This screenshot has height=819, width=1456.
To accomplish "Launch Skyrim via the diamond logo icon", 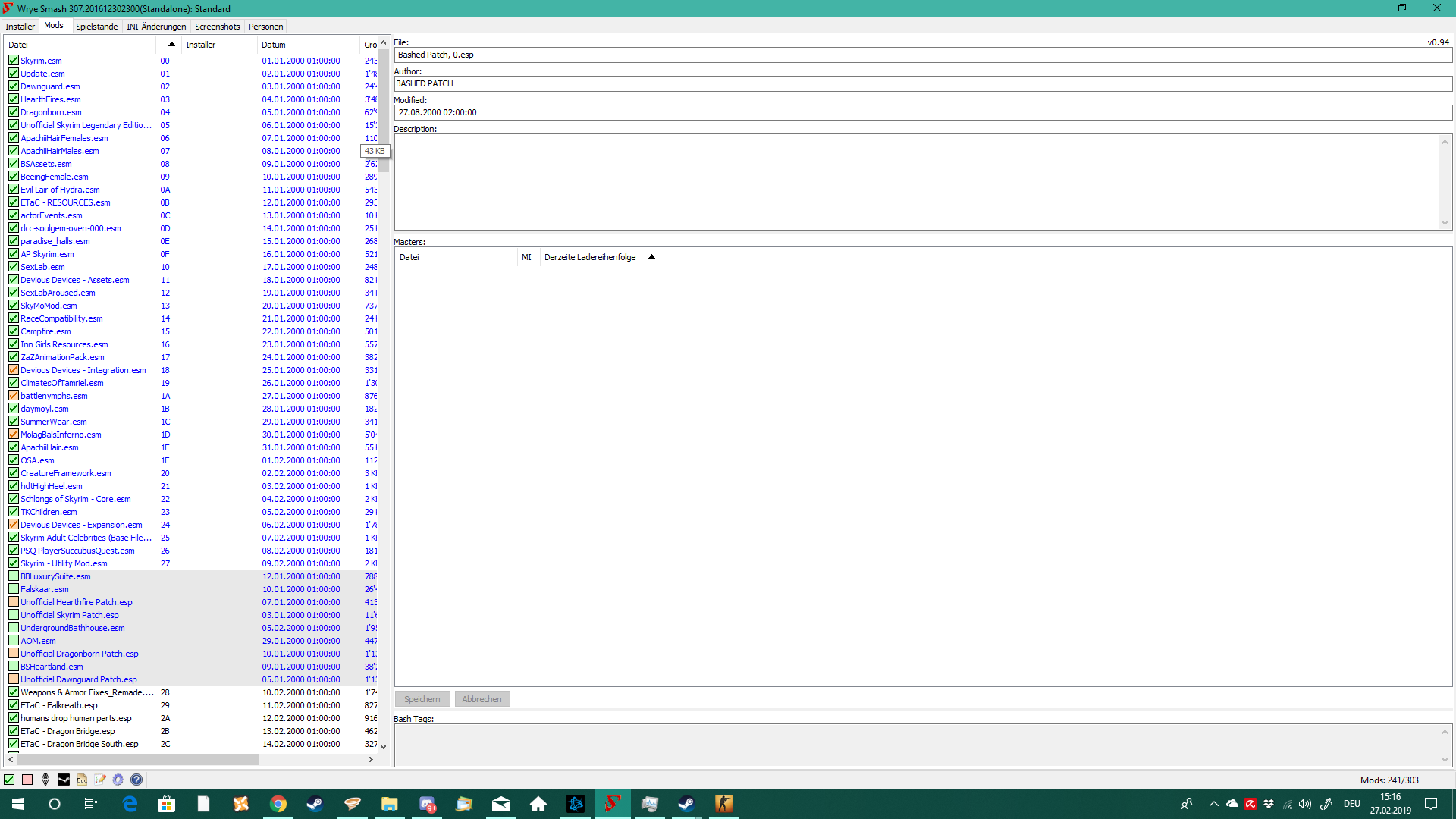I will [x=45, y=780].
